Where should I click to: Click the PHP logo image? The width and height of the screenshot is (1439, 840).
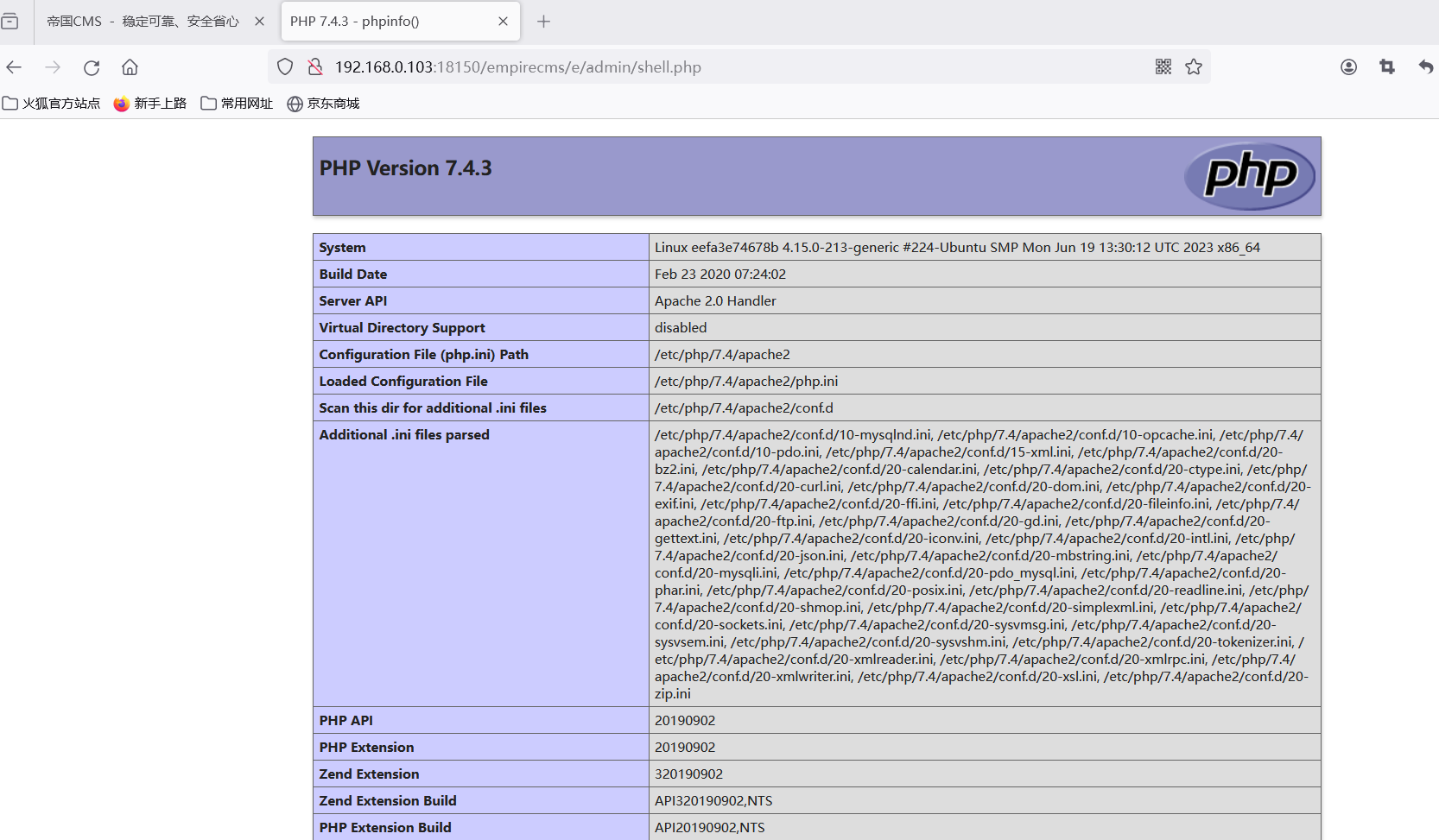(x=1249, y=176)
